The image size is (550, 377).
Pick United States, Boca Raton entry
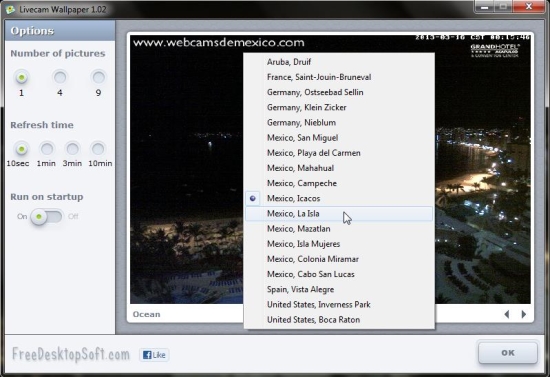pyautogui.click(x=339, y=320)
